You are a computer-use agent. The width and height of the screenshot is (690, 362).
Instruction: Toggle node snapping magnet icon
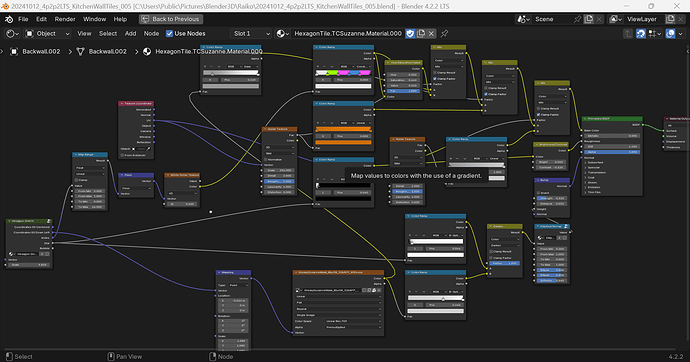(x=641, y=34)
